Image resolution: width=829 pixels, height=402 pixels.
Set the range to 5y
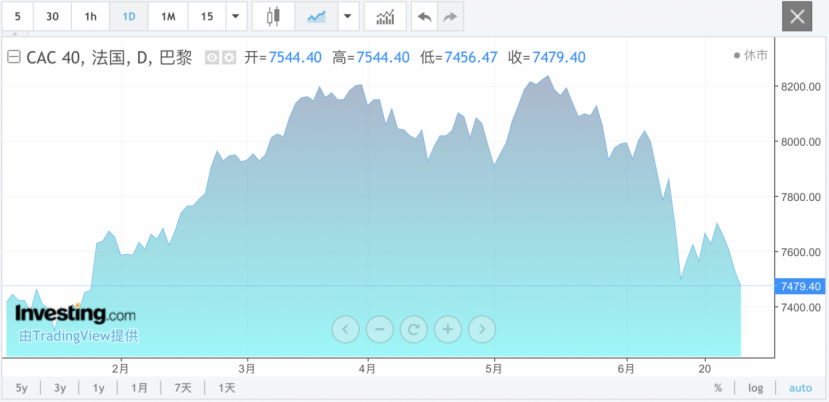click(x=22, y=388)
